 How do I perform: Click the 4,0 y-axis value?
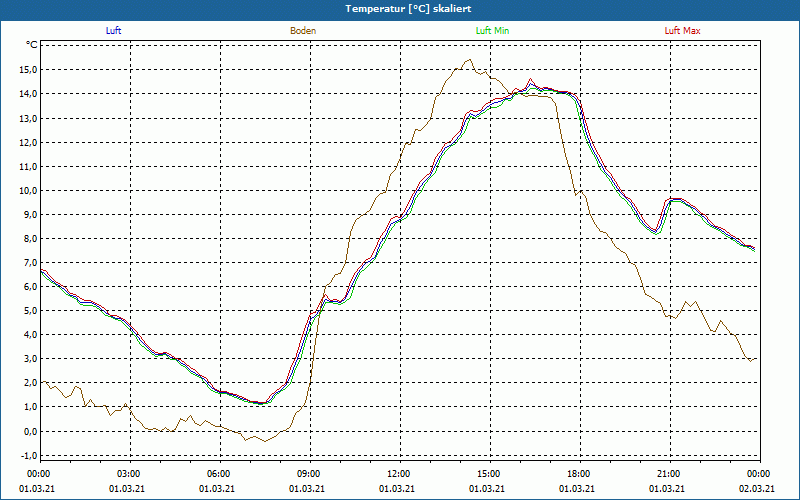(31, 334)
